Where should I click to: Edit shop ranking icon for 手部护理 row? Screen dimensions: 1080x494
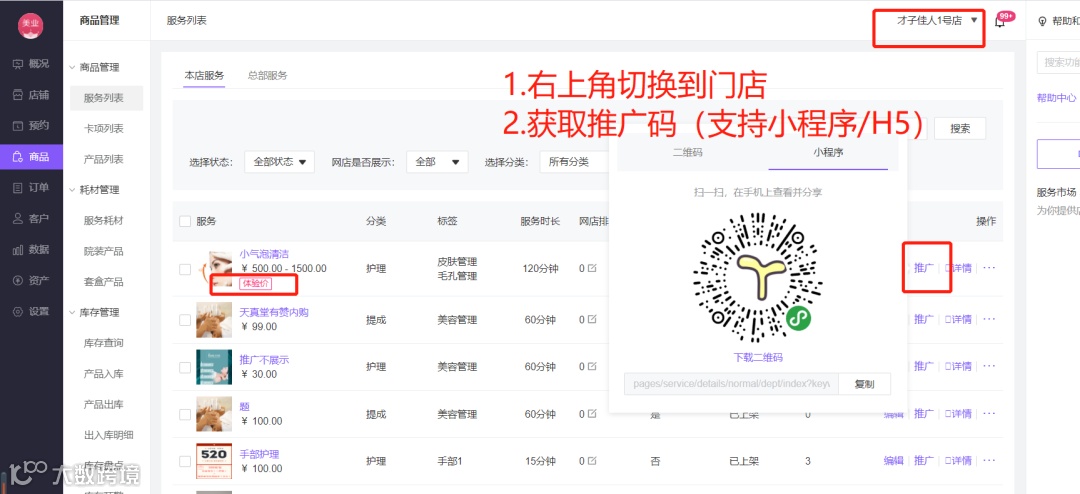coord(592,461)
